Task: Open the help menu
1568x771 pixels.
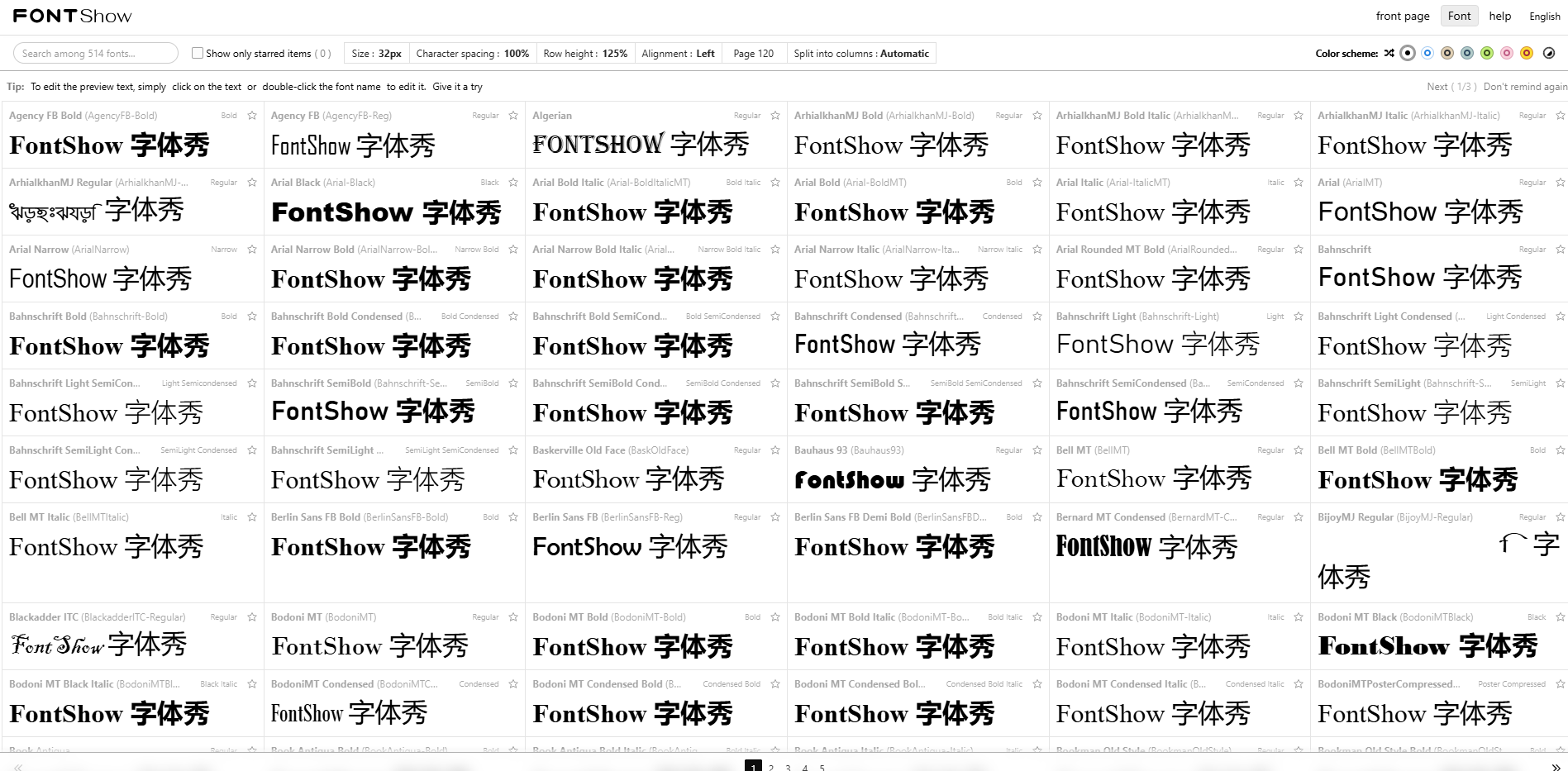Action: [1499, 15]
